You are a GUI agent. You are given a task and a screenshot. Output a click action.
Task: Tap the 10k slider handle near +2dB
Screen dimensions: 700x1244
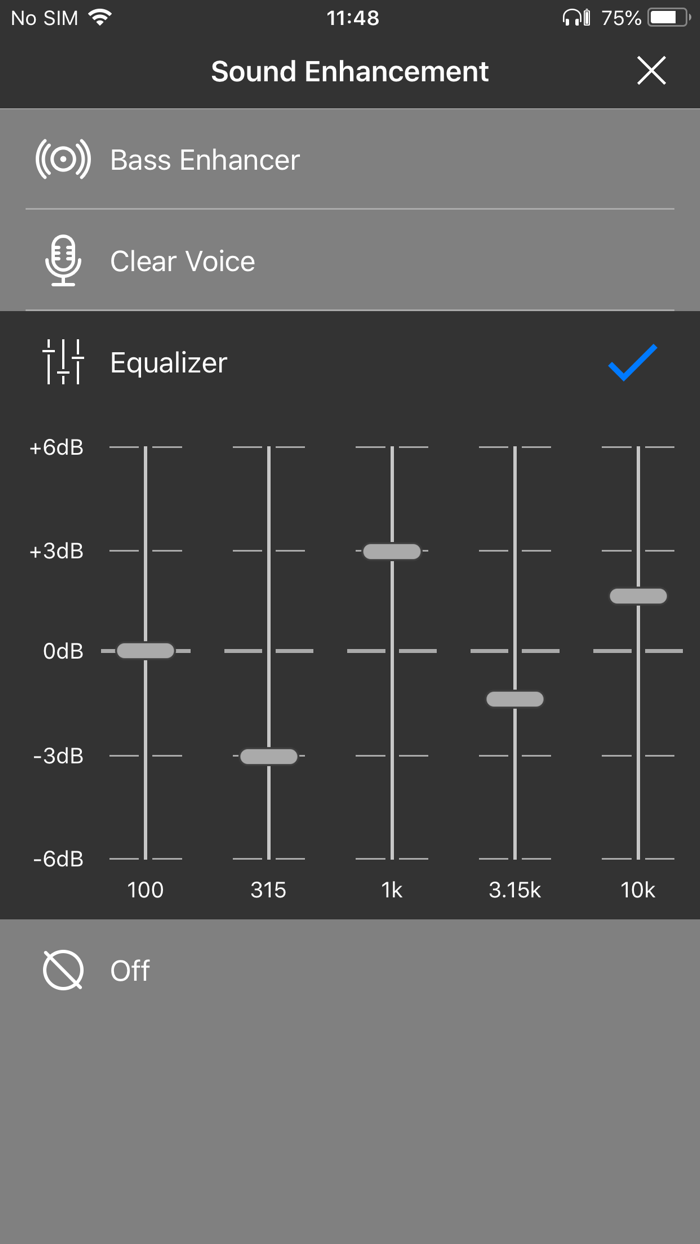pyautogui.click(x=637, y=595)
